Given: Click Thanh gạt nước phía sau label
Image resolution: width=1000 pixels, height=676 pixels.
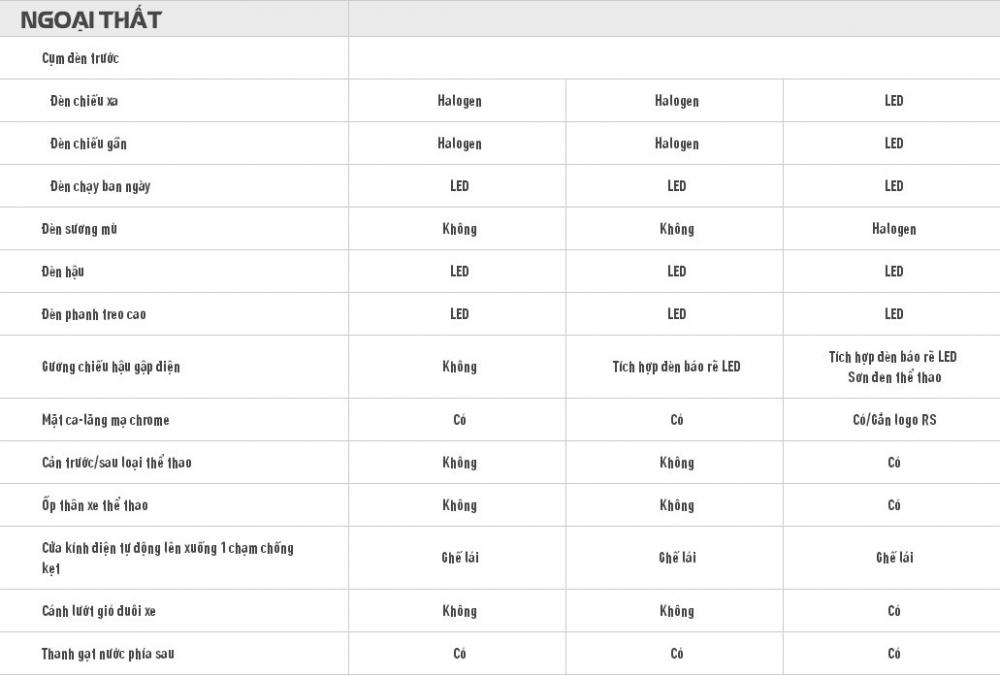Looking at the screenshot, I should click(108, 654).
